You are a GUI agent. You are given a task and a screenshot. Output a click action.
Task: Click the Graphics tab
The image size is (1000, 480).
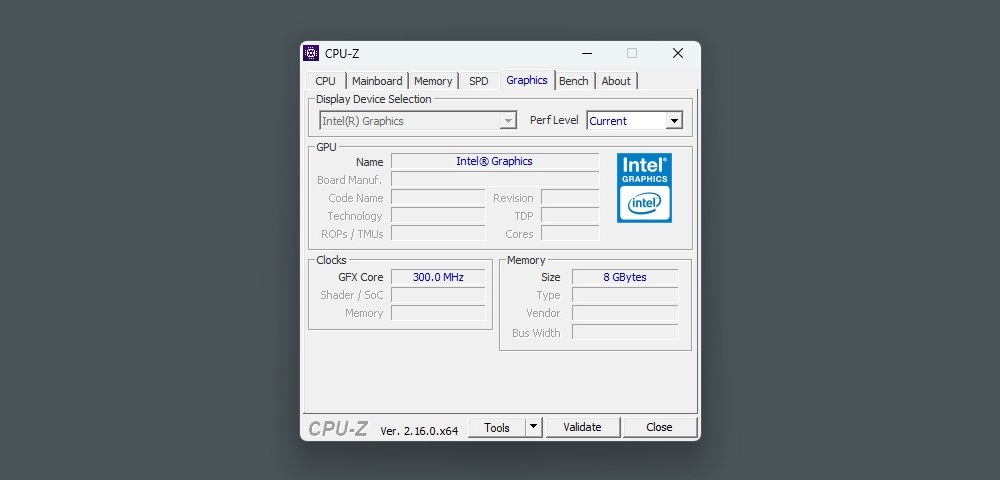[x=527, y=80]
